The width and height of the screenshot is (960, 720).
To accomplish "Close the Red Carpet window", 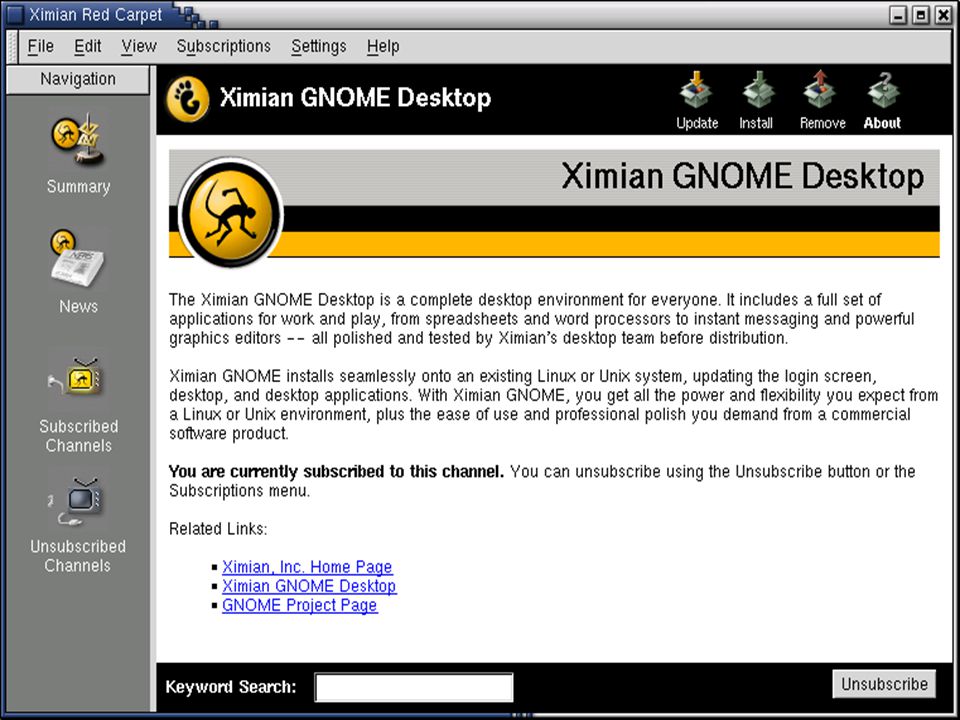I will tap(943, 15).
